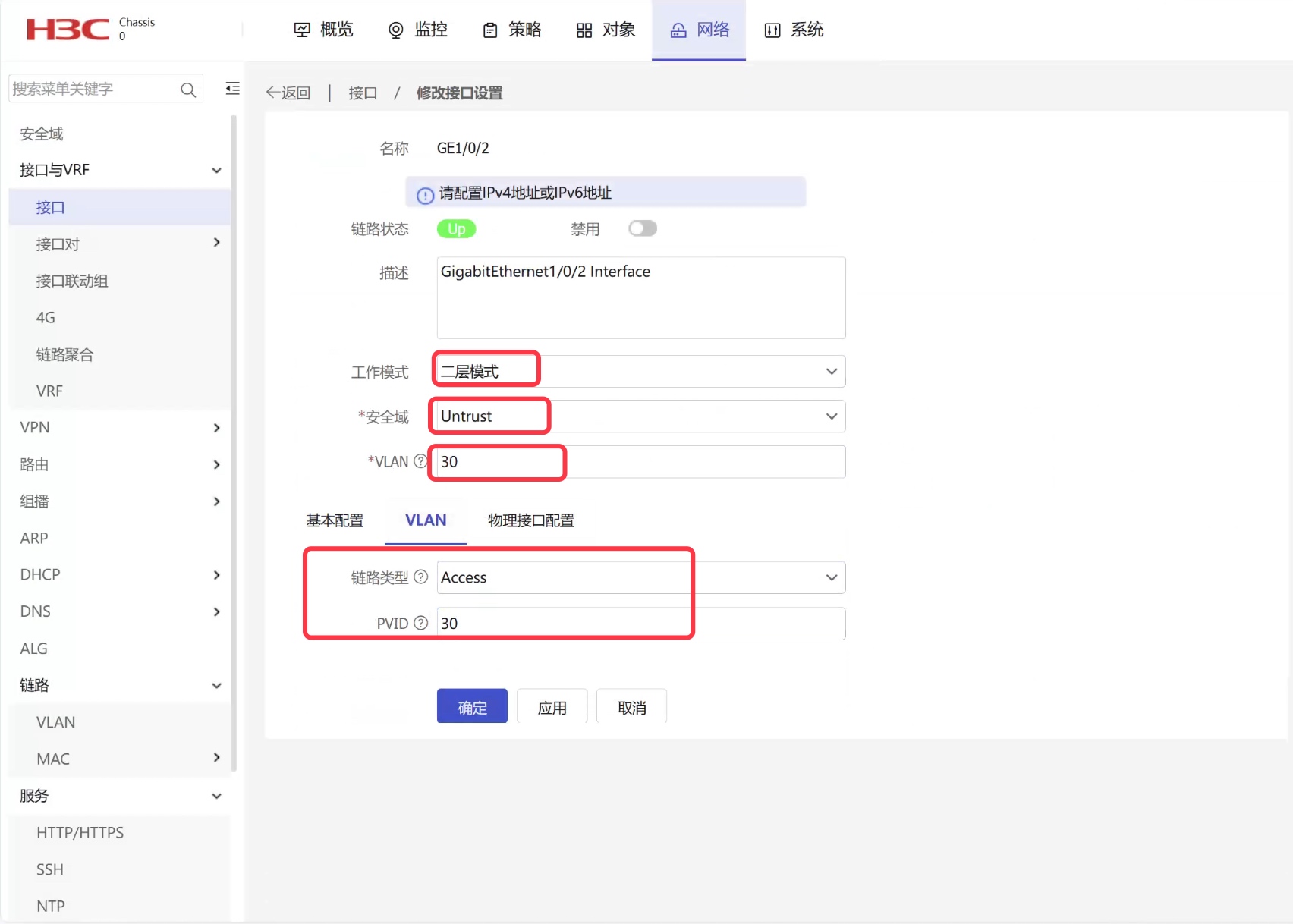
Task: Click the 确定 confirm button
Action: tap(472, 707)
